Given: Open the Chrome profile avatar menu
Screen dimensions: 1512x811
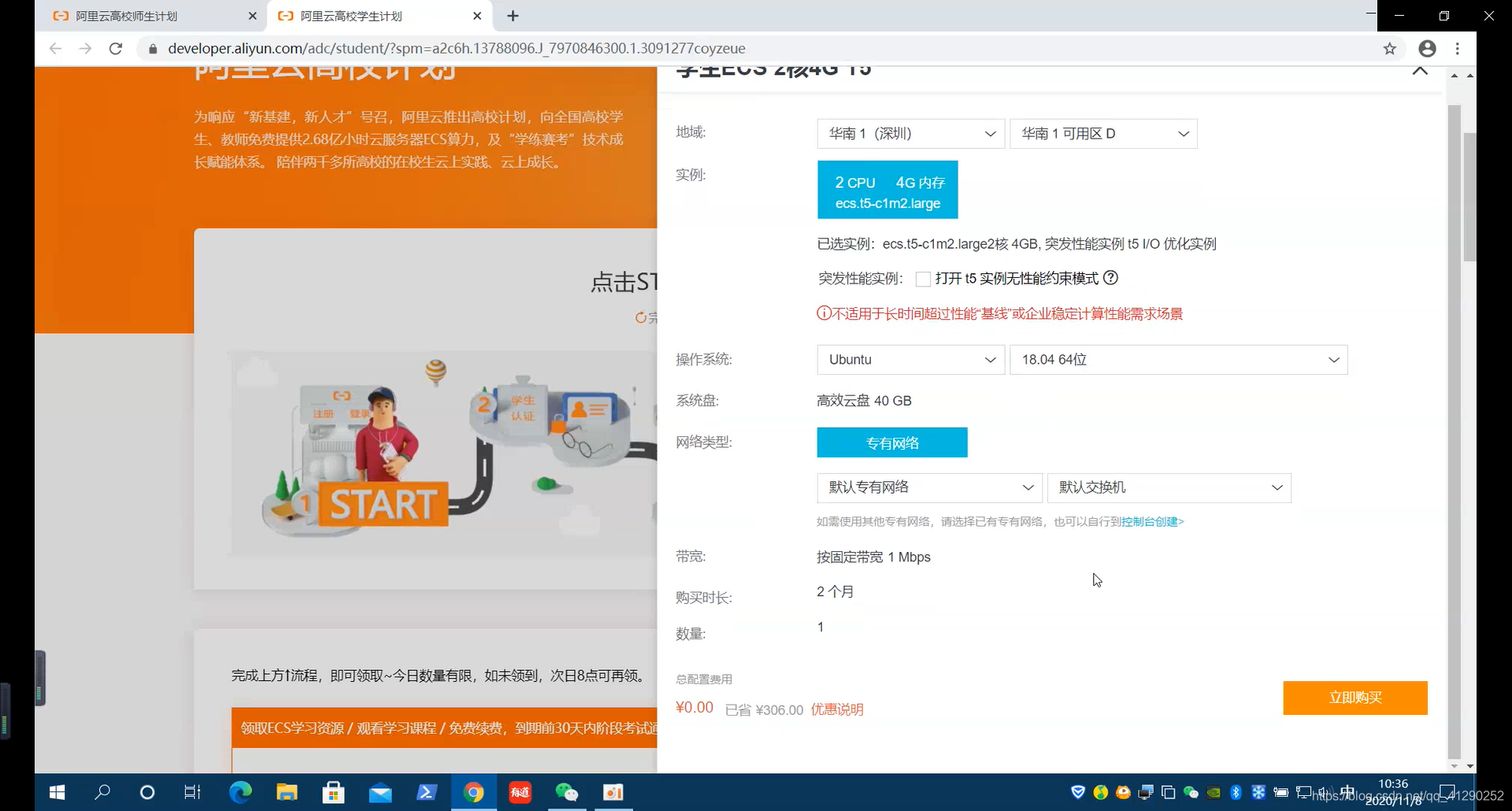Looking at the screenshot, I should tap(1427, 49).
